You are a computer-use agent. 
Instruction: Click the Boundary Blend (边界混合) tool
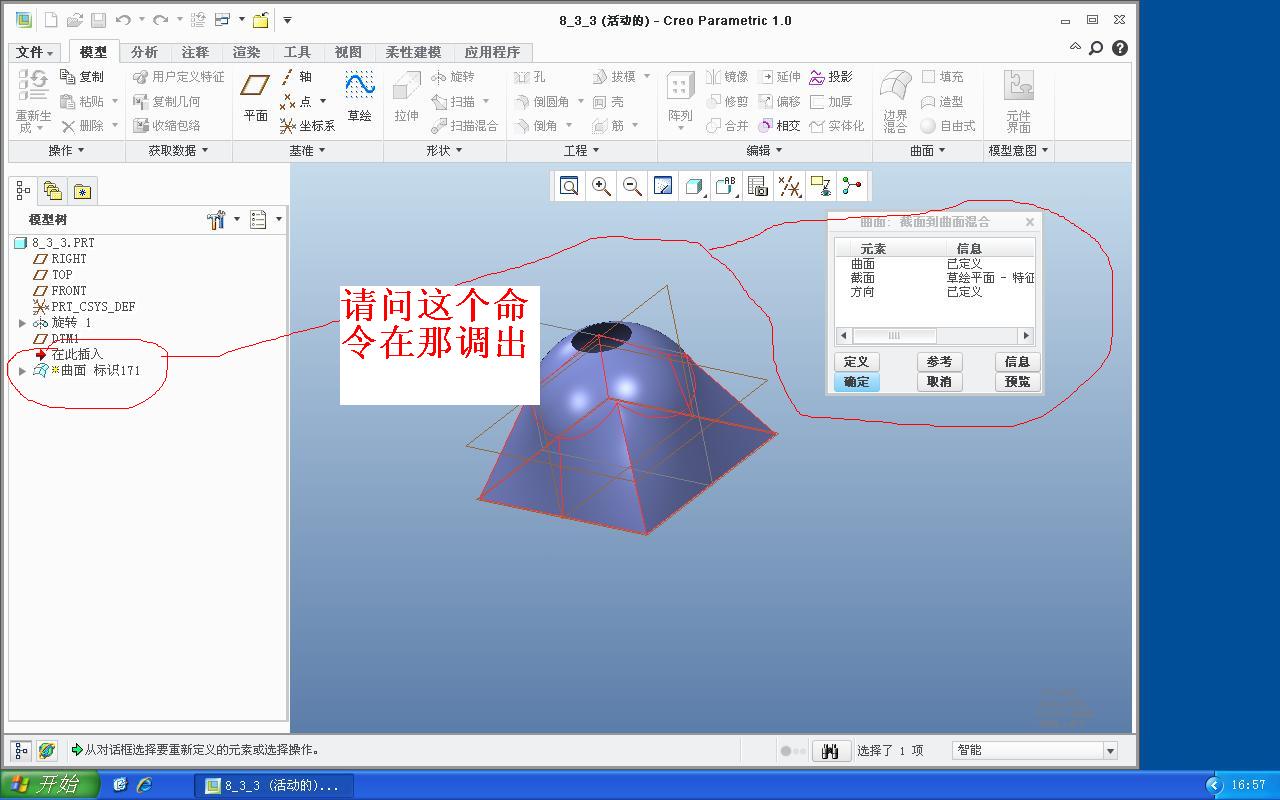tap(895, 100)
